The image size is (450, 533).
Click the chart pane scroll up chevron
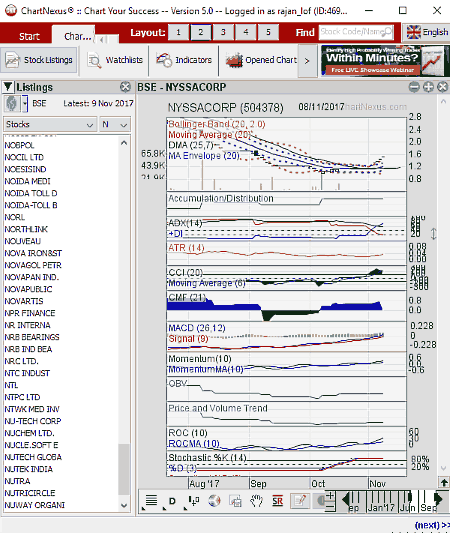coord(443,101)
